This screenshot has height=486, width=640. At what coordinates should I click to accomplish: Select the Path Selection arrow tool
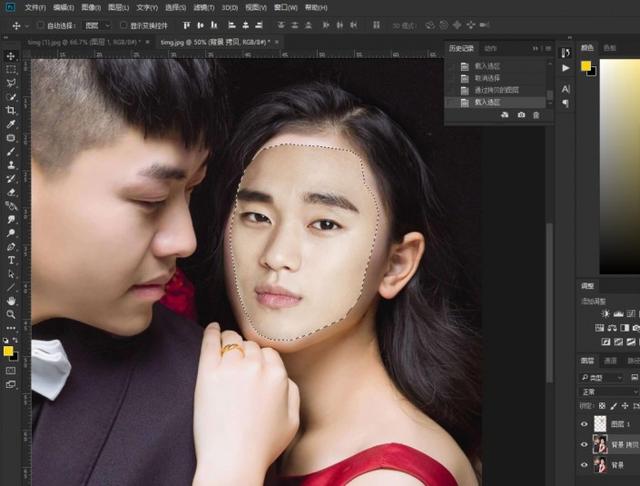click(11, 274)
